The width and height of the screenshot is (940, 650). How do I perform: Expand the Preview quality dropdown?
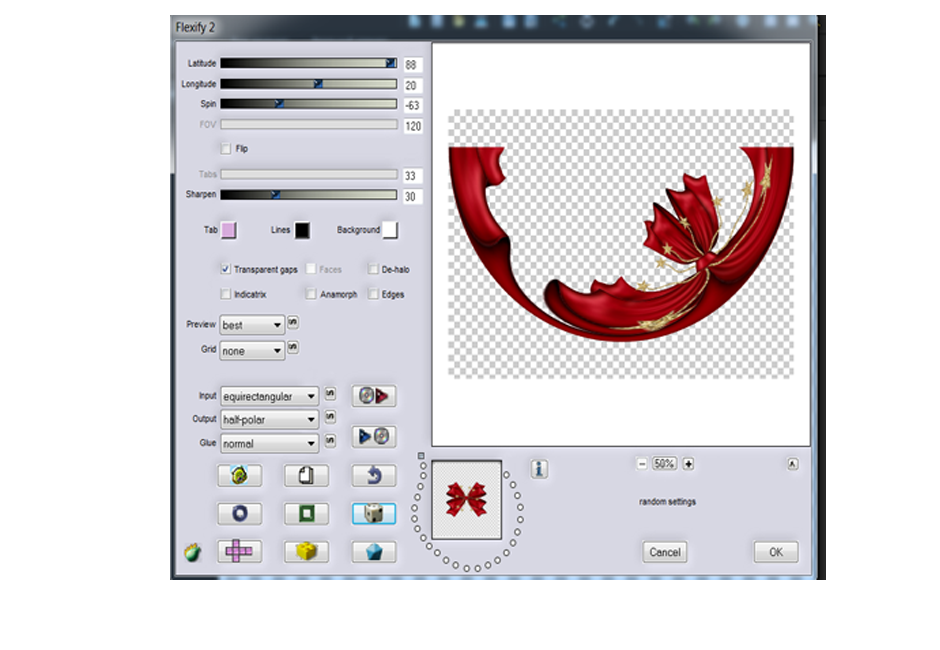(x=252, y=326)
